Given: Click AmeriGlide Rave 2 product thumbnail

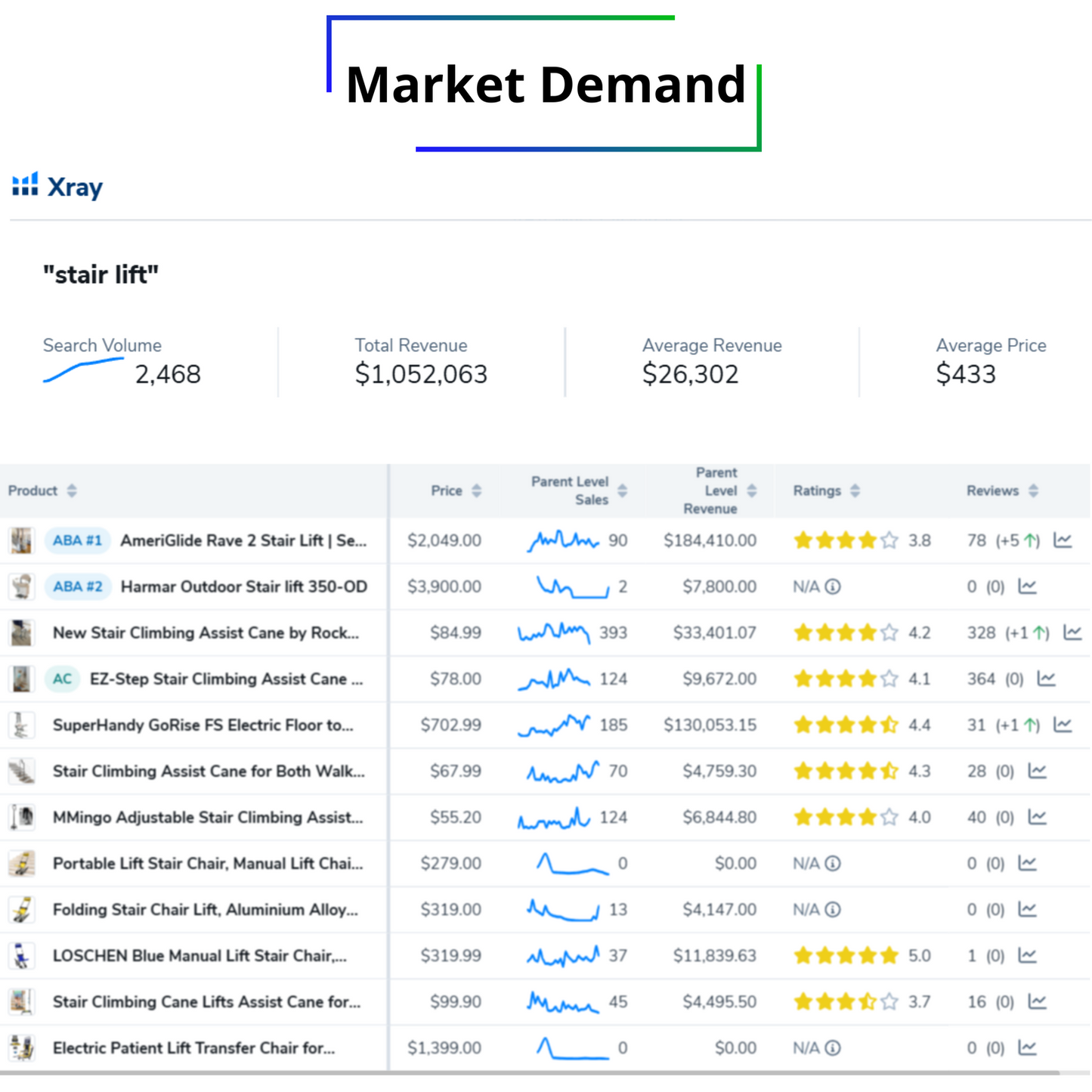Looking at the screenshot, I should (x=21, y=540).
